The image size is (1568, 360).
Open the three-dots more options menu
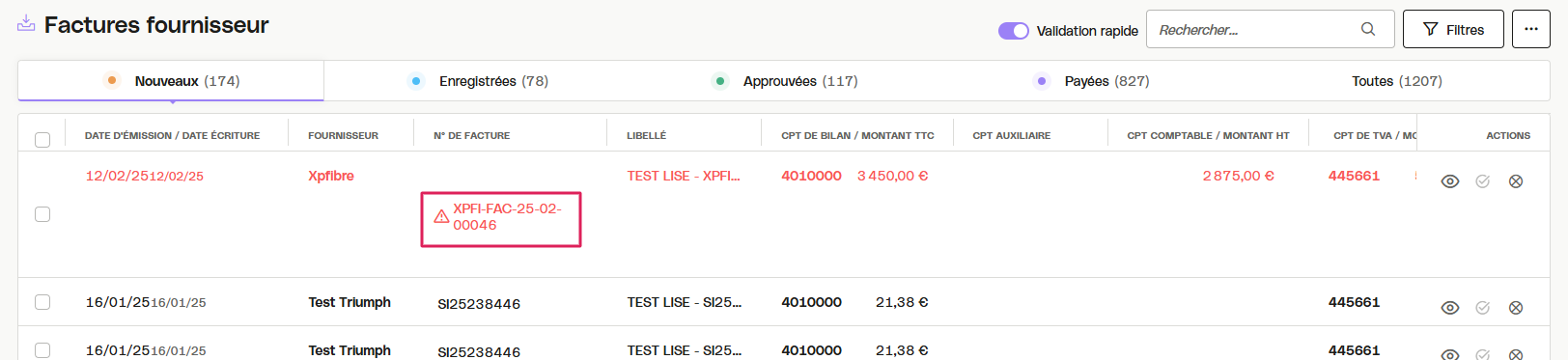(x=1531, y=29)
